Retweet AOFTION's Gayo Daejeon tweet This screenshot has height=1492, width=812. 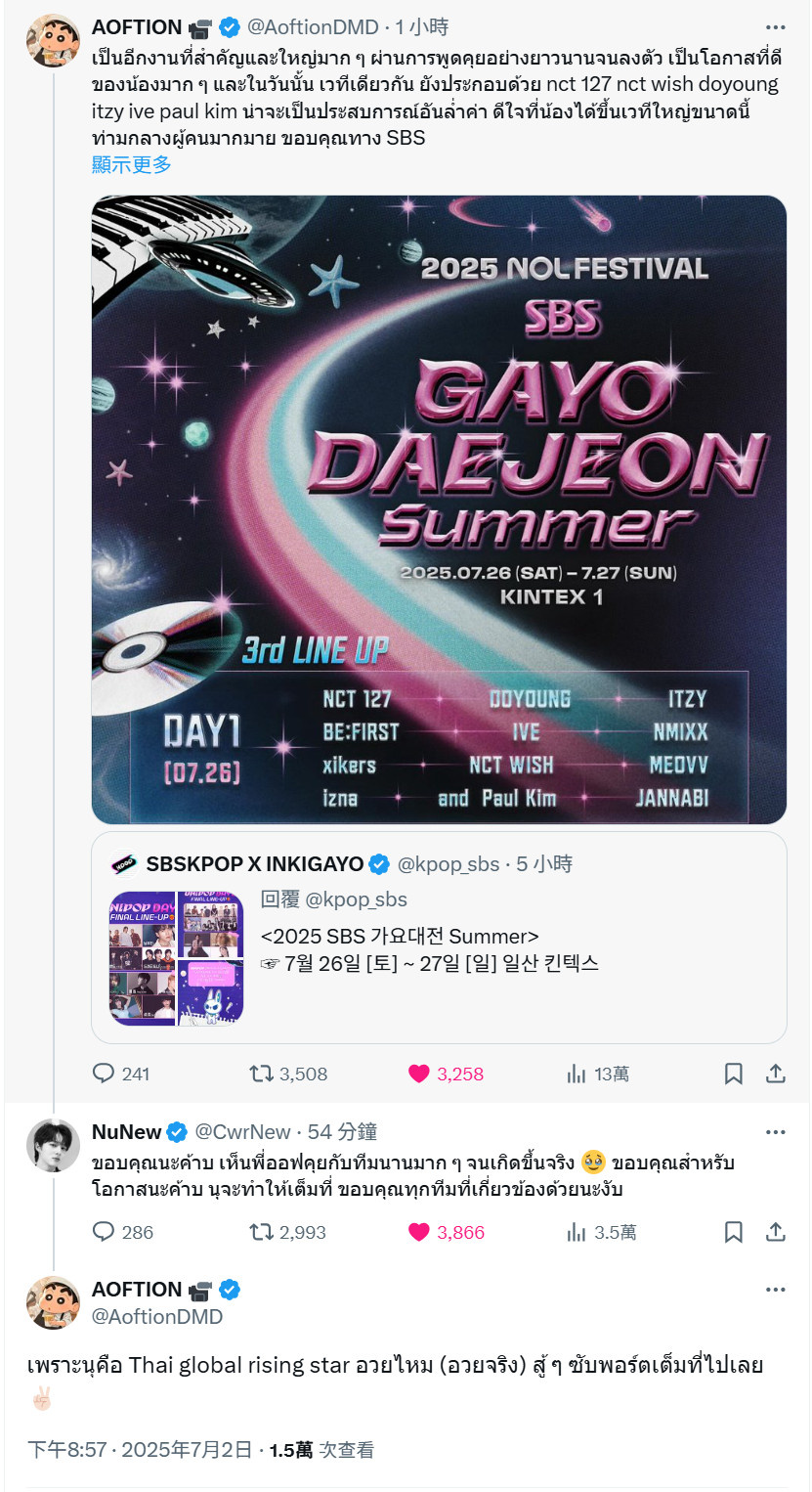288,1074
